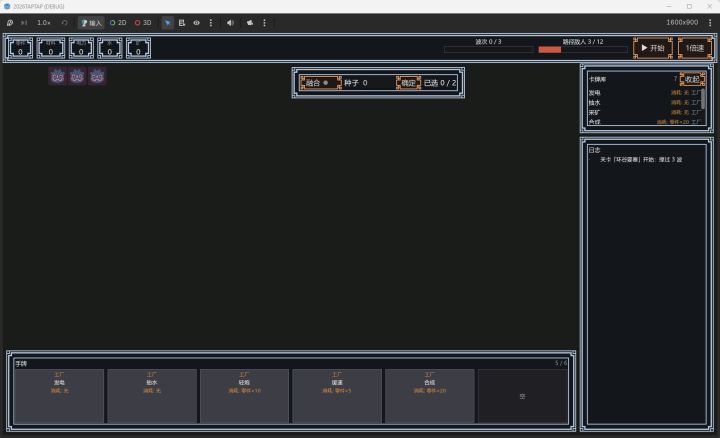Pick the 发电 card in the hand
Image resolution: width=720 pixels, height=438 pixels.
[59, 396]
